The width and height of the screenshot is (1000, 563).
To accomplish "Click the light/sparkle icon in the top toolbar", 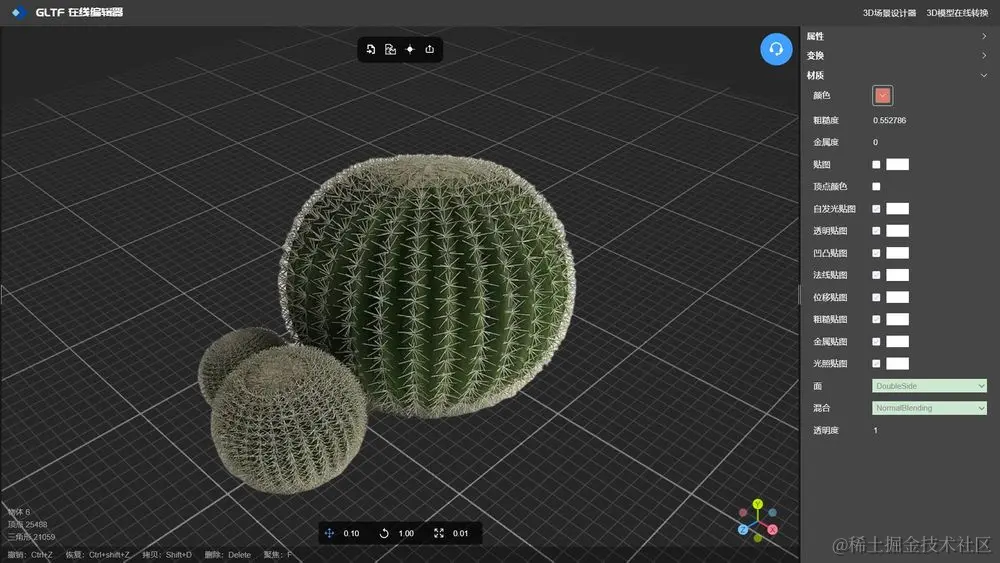I will pyautogui.click(x=410, y=49).
